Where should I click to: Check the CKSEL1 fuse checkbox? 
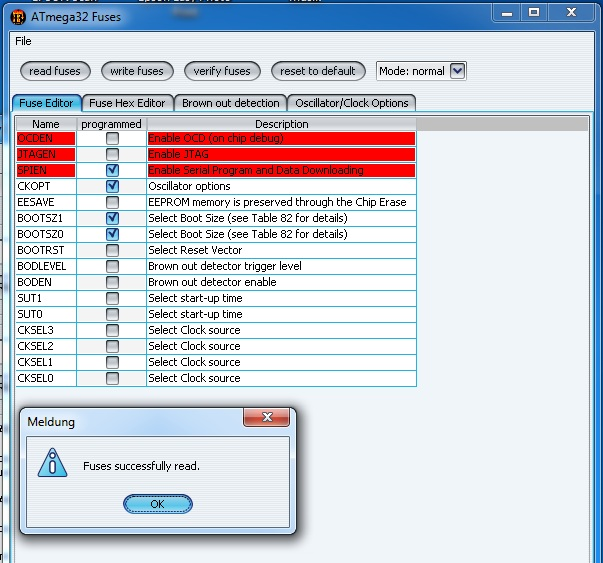[x=112, y=362]
